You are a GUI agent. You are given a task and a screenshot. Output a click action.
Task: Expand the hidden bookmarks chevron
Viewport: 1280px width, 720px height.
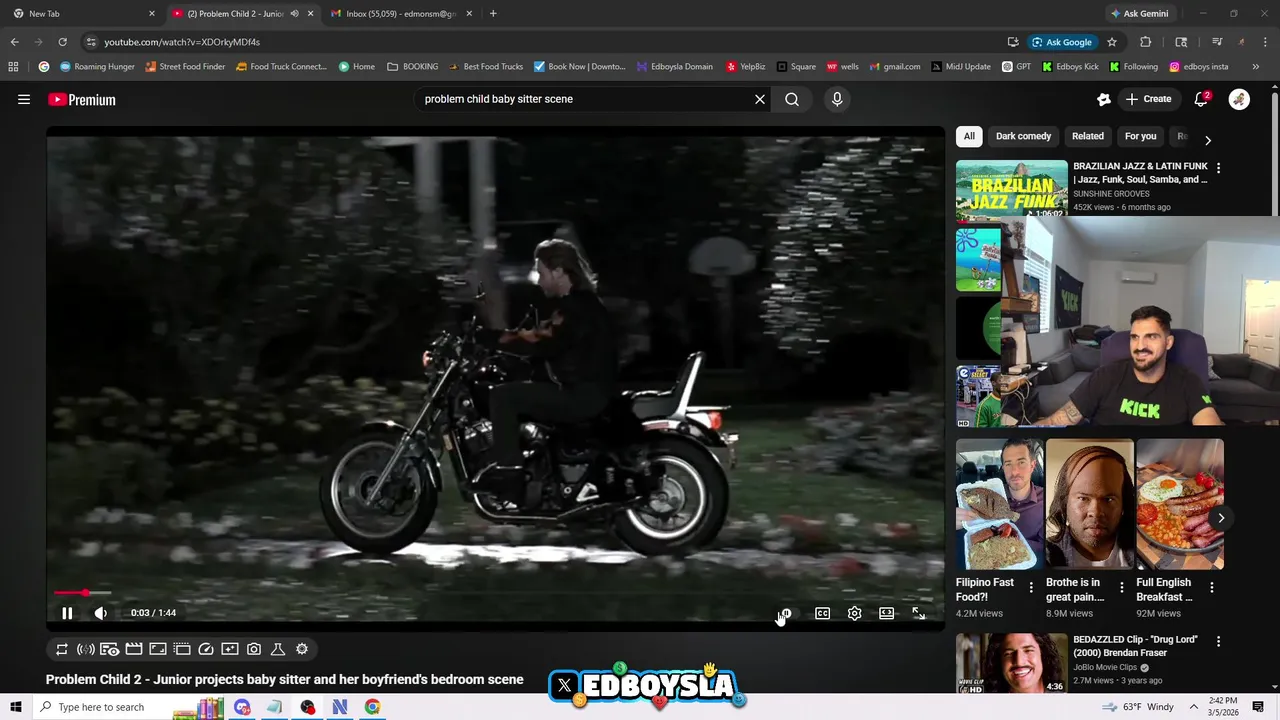point(1256,67)
